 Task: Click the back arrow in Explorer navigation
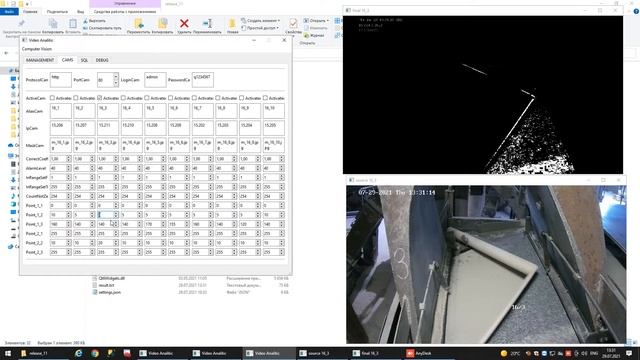tap(6, 53)
